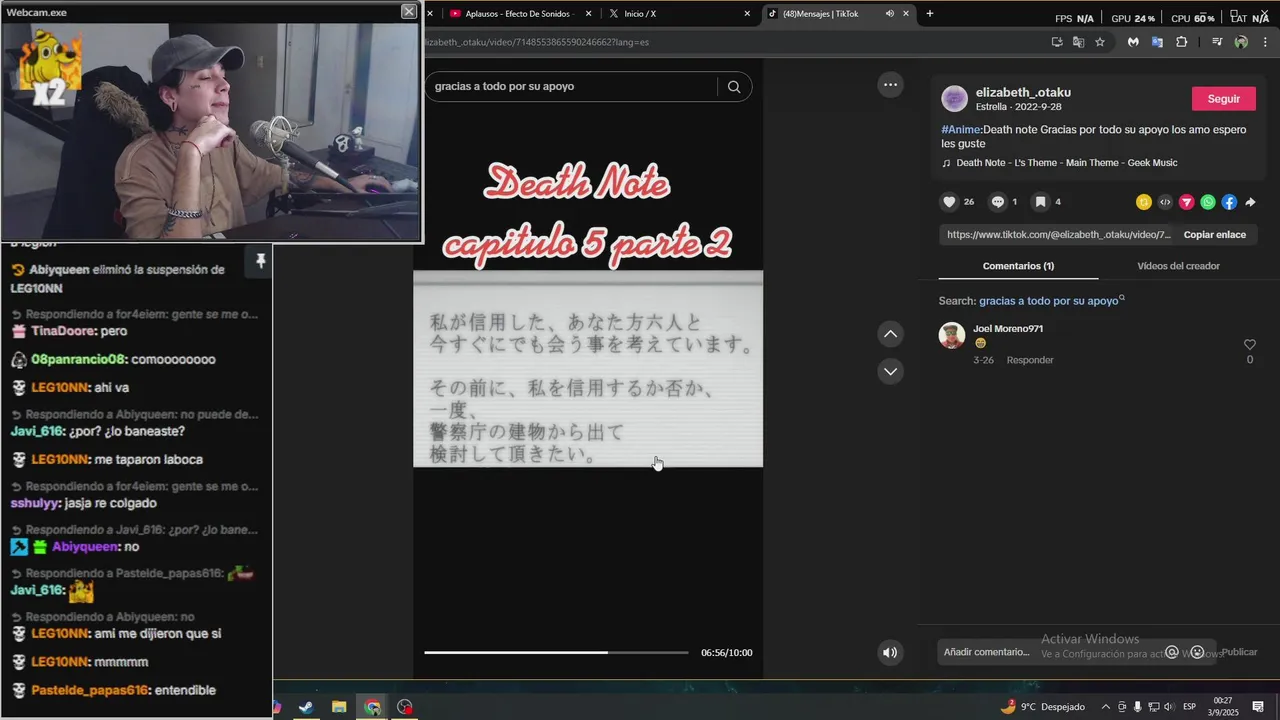
Task: Click the Seguir button
Action: point(1223,99)
